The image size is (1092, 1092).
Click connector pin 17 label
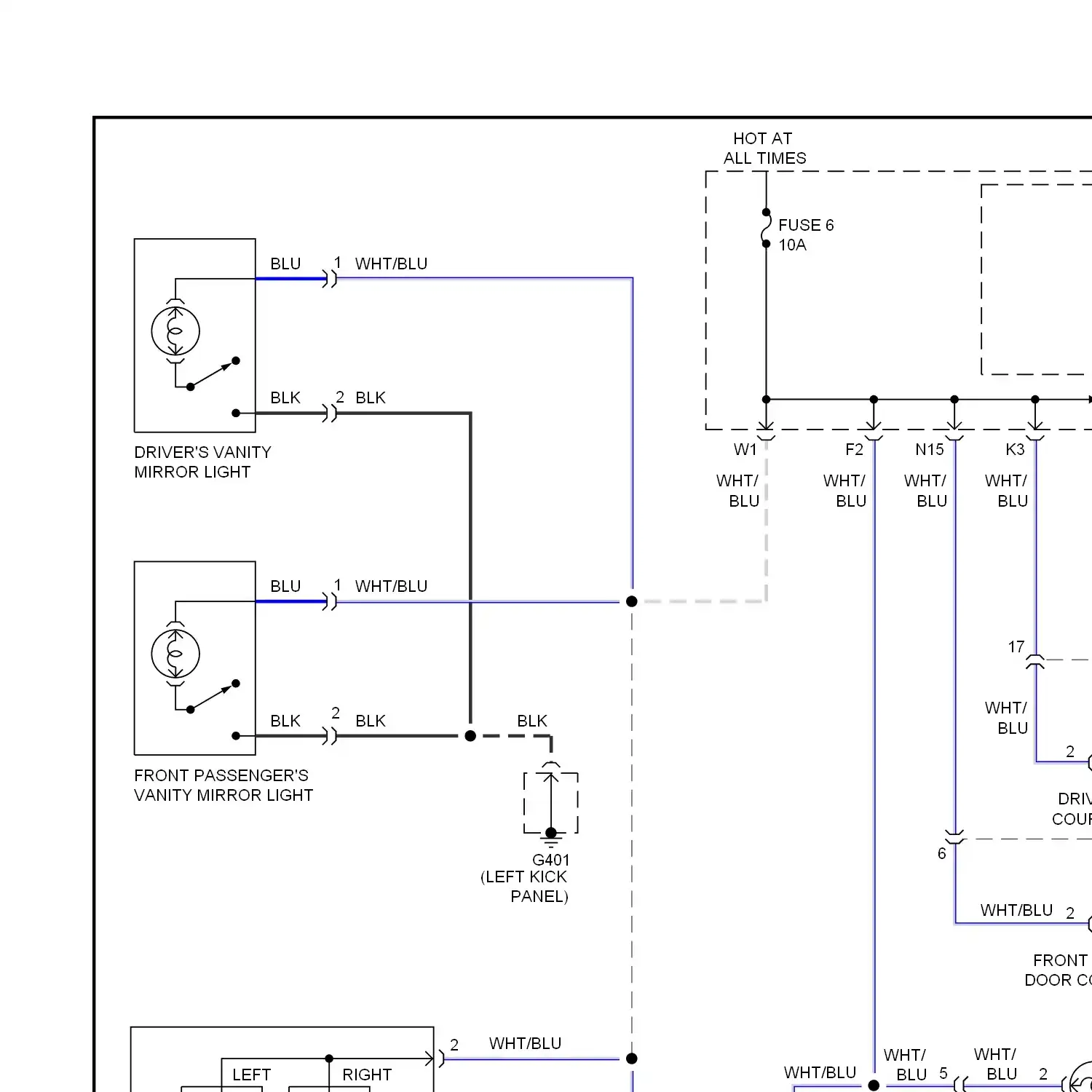click(1016, 647)
